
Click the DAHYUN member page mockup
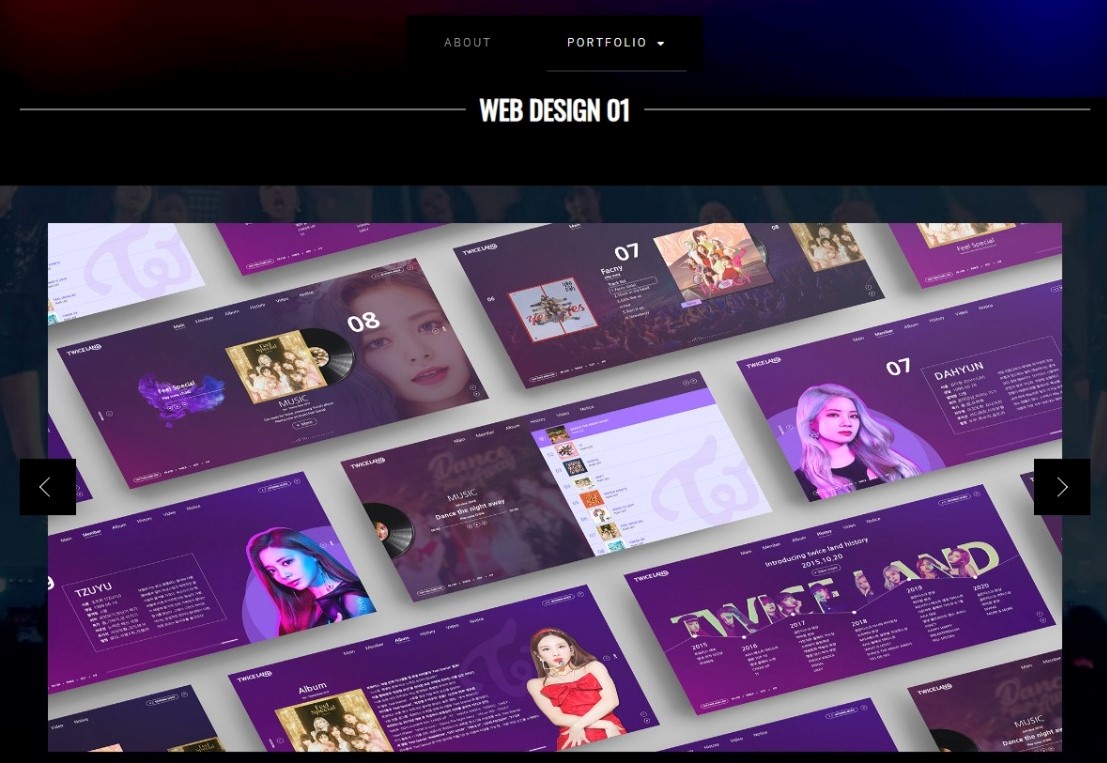(x=900, y=410)
